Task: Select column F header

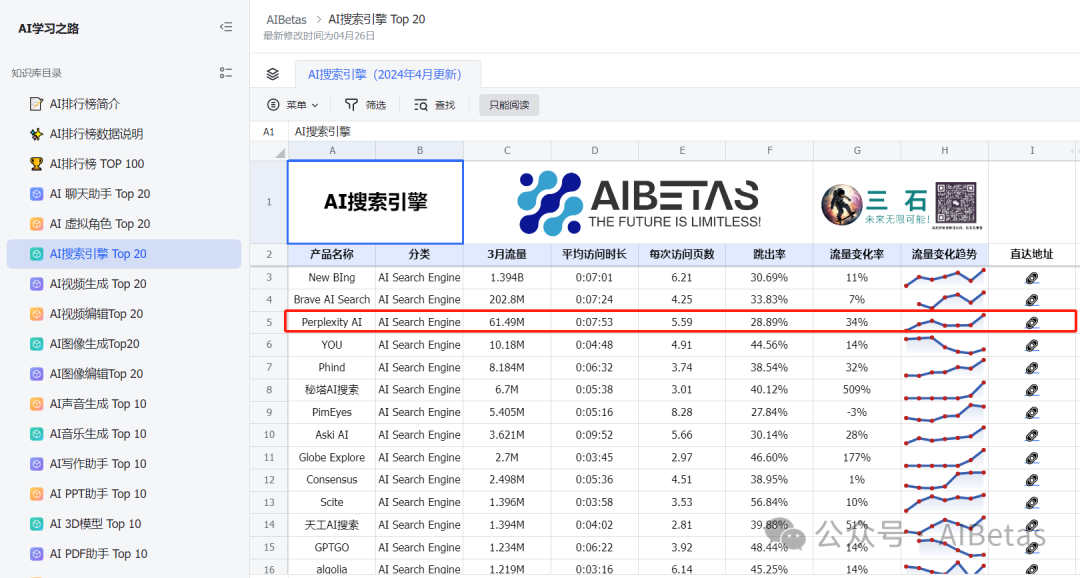Action: [769, 151]
